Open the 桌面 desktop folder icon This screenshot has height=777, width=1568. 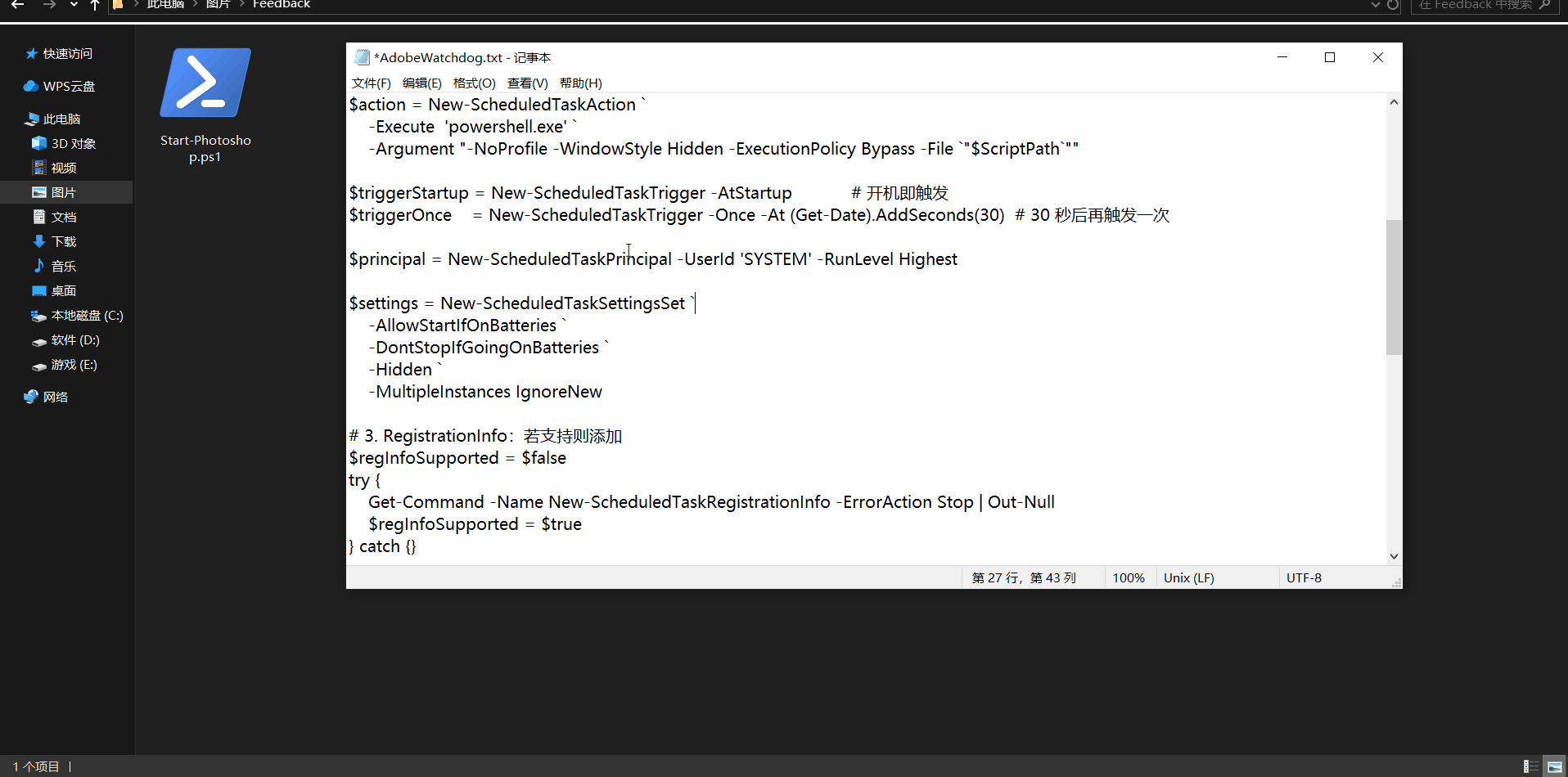39,290
